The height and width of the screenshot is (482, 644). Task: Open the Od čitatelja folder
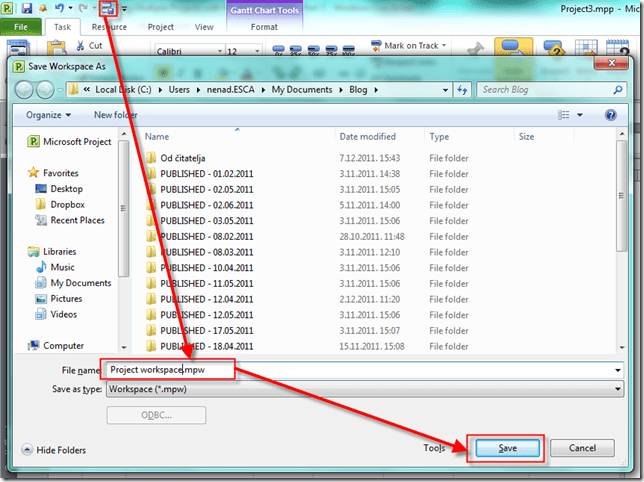pyautogui.click(x=182, y=158)
